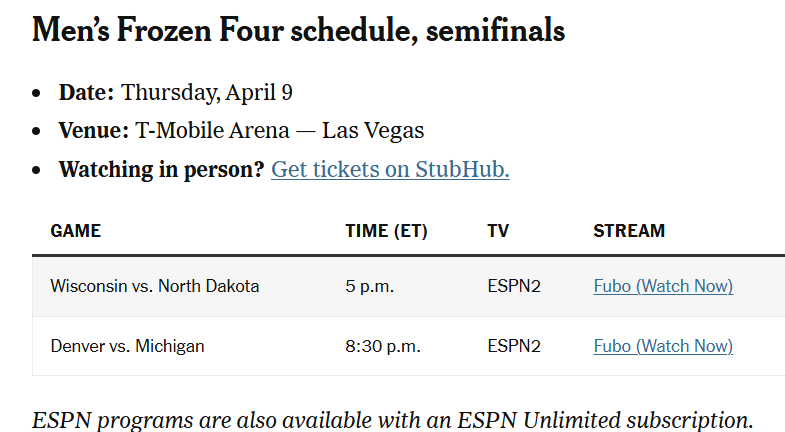
Task: Click the Thursday, April 9 text
Action: 207,93
